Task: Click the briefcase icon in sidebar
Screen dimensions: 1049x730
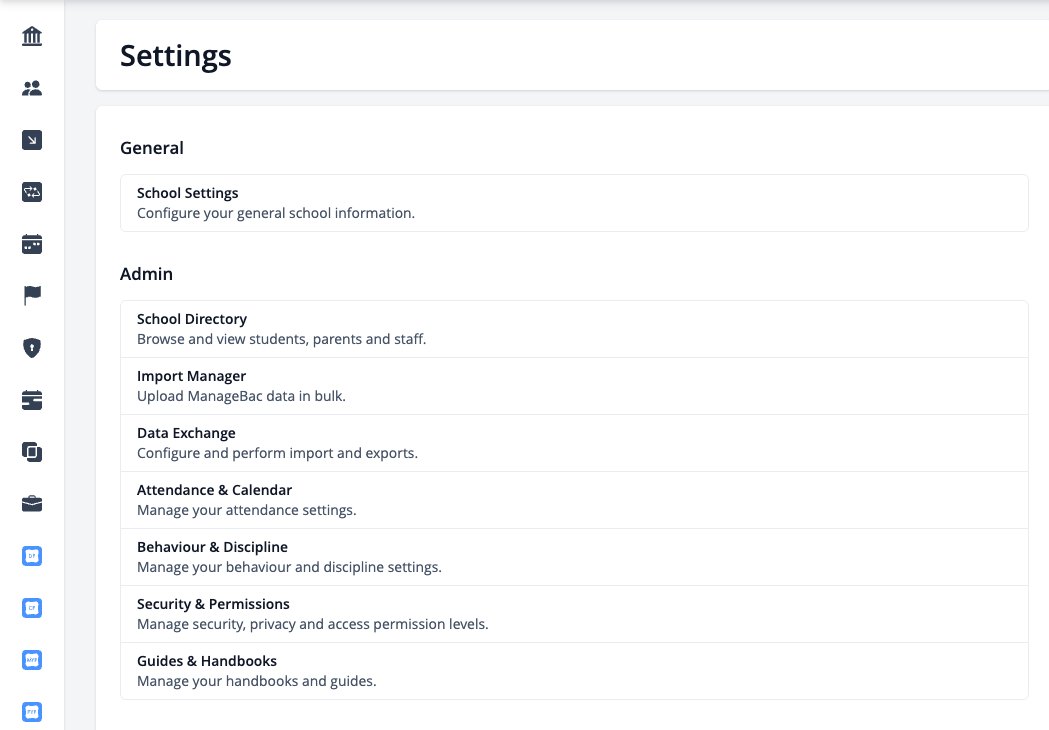Action: click(x=31, y=503)
